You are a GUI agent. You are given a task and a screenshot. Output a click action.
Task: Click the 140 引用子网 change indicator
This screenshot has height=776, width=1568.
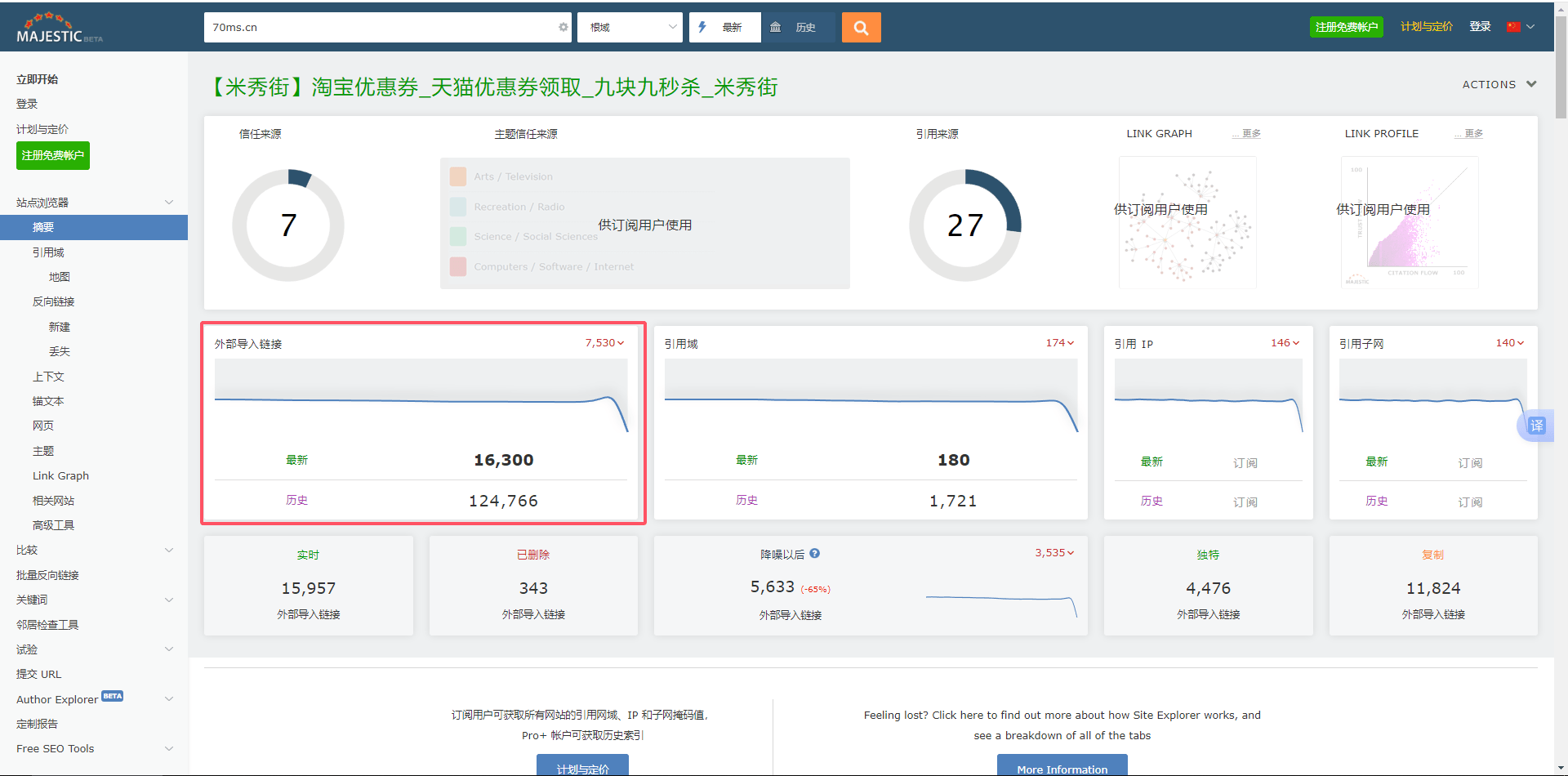[1510, 343]
